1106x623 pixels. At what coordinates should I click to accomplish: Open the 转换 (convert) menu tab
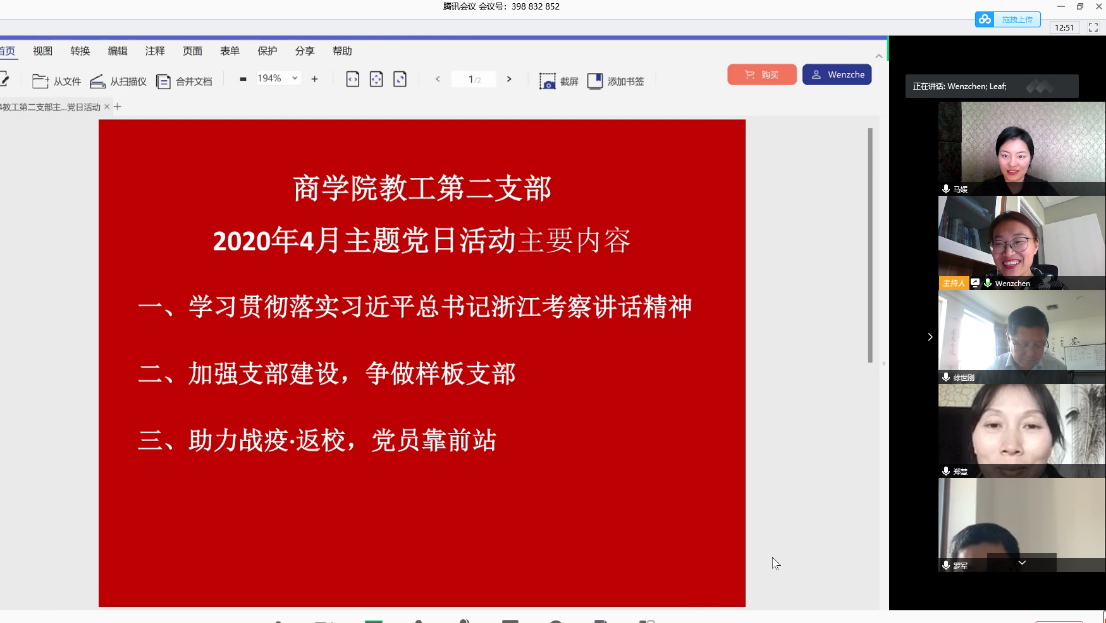click(x=80, y=51)
